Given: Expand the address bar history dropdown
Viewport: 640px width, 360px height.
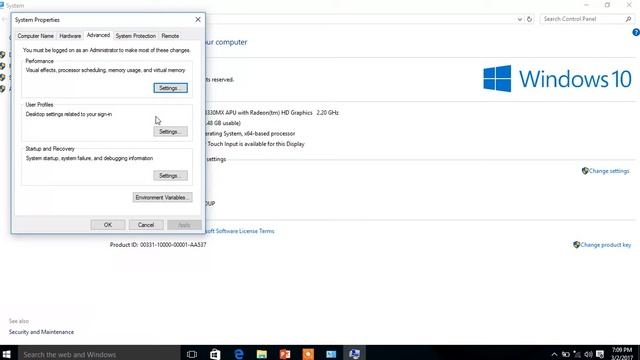Looking at the screenshot, I should point(520,19).
